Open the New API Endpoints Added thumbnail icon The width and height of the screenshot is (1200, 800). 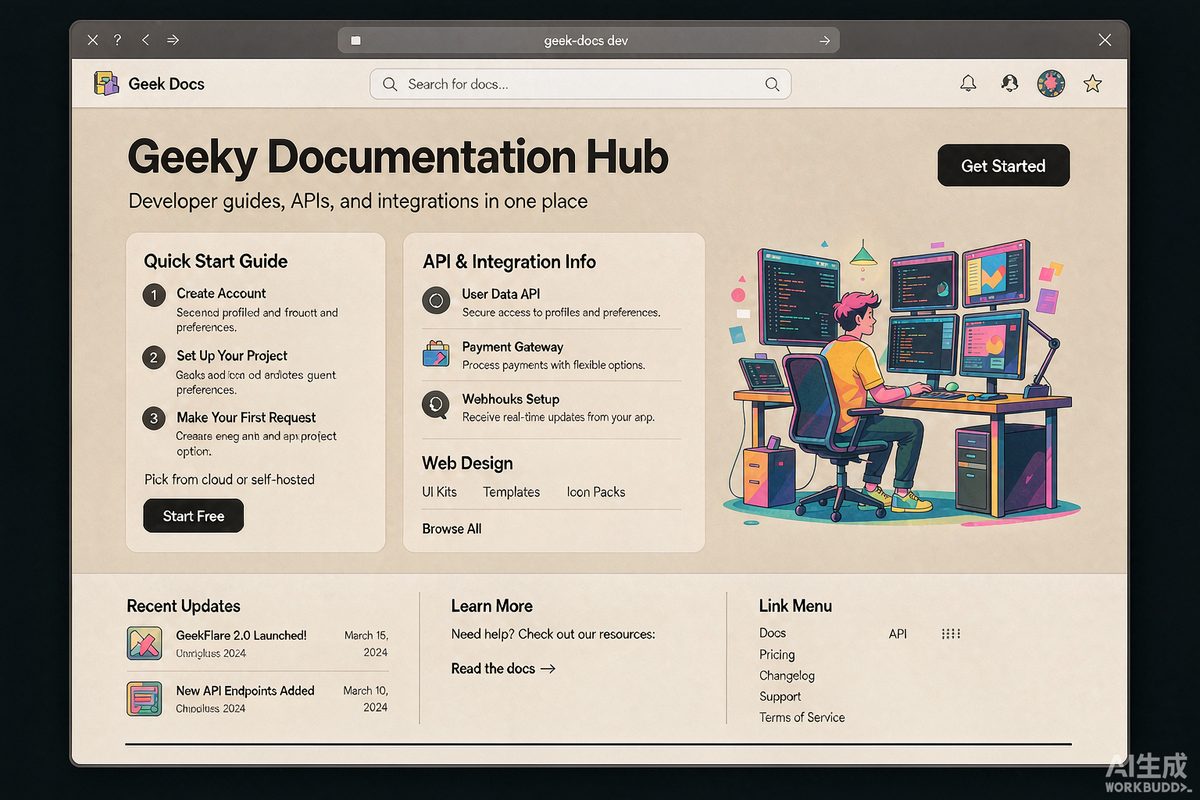144,698
